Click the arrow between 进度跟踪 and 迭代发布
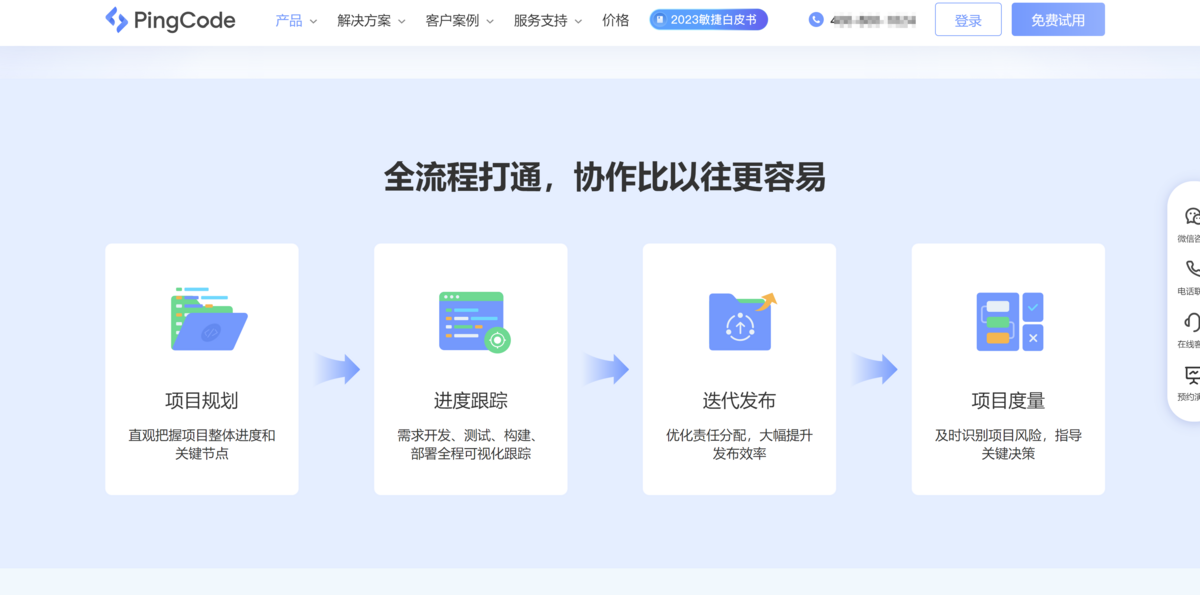The height and width of the screenshot is (595, 1200). [606, 368]
